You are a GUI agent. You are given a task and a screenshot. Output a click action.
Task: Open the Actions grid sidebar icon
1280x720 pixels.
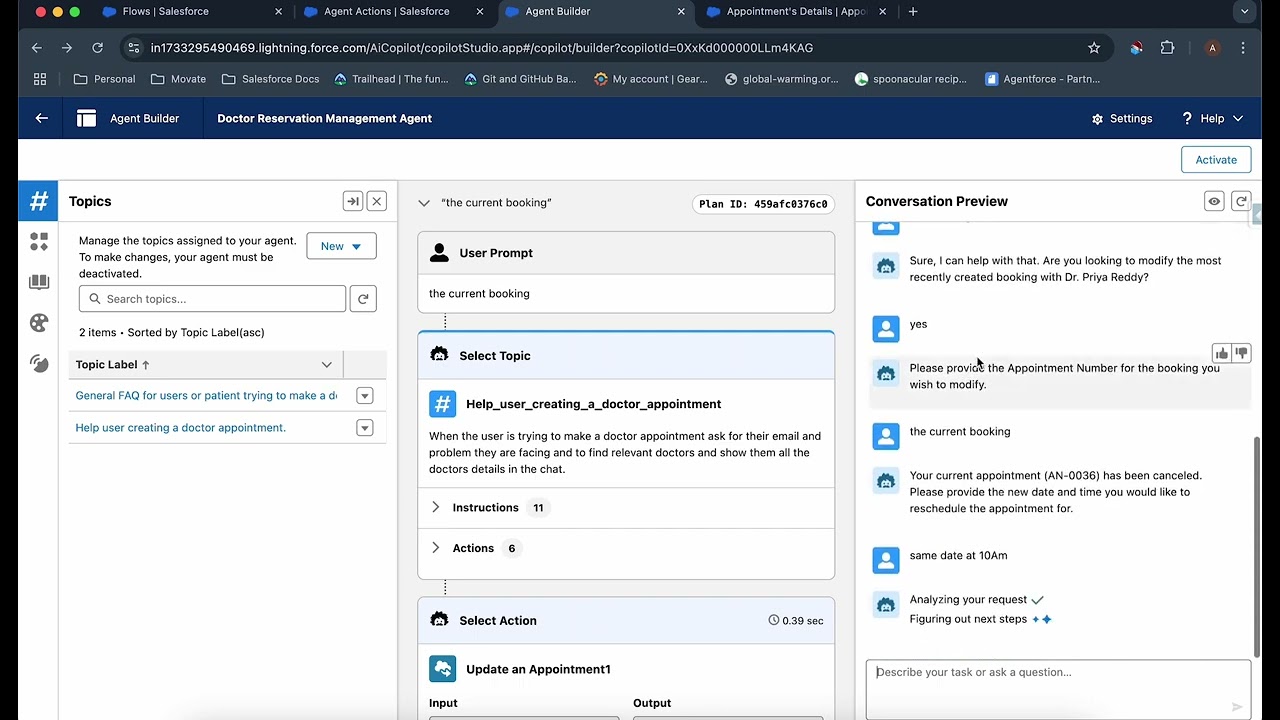39,242
